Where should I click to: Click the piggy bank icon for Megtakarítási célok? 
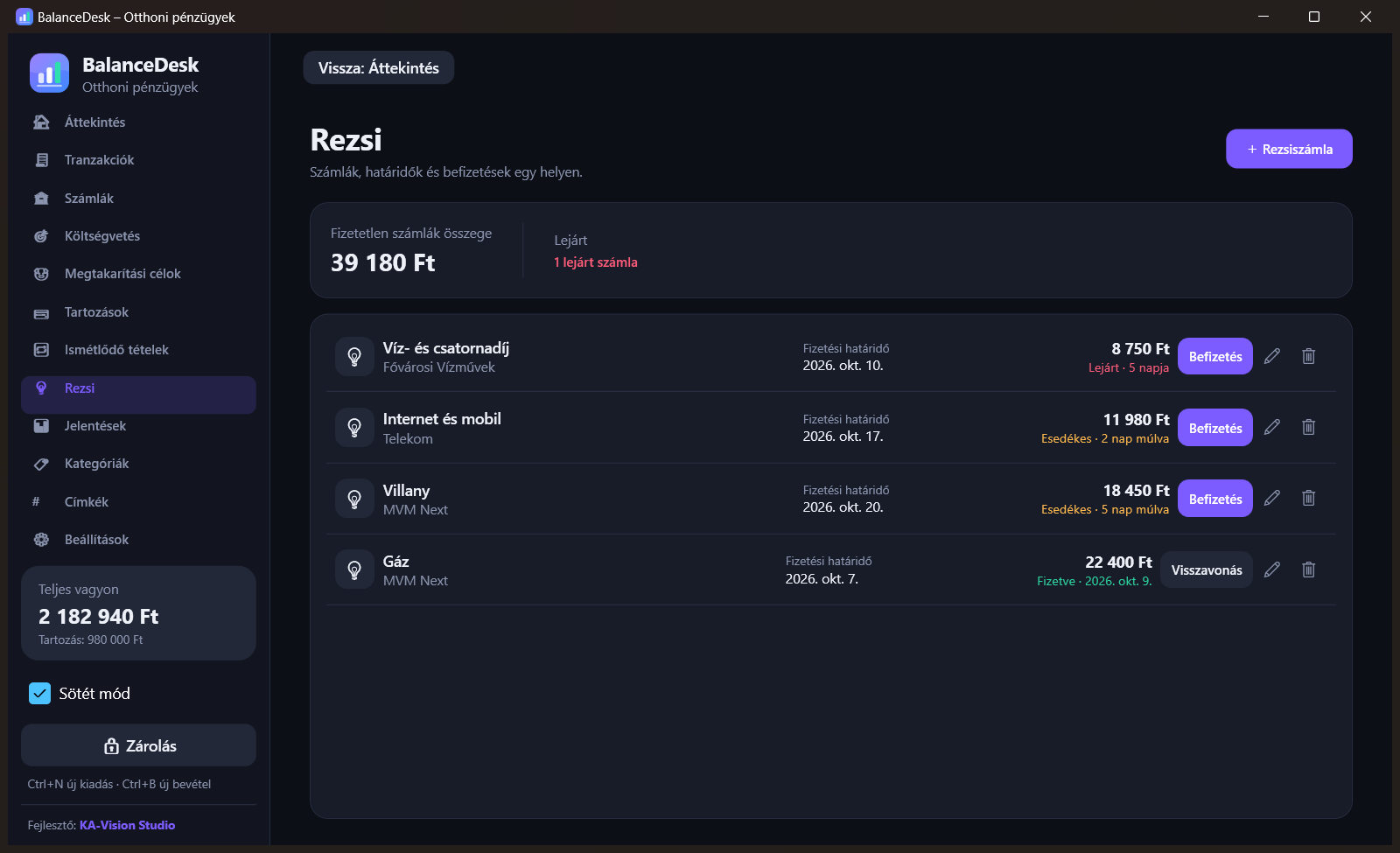click(x=41, y=274)
